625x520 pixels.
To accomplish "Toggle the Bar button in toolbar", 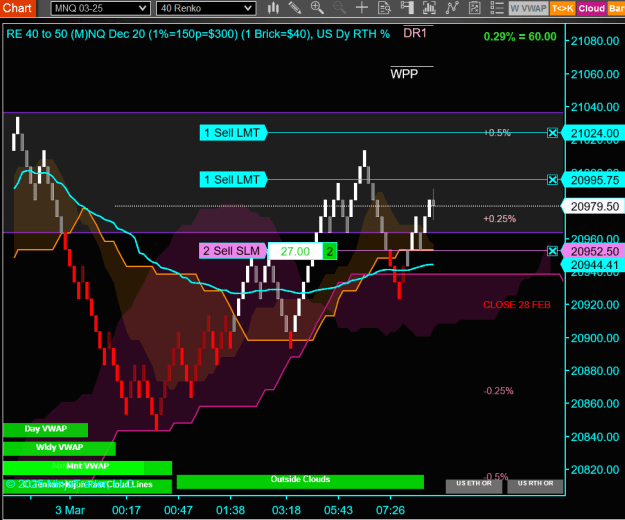I will (616, 8).
